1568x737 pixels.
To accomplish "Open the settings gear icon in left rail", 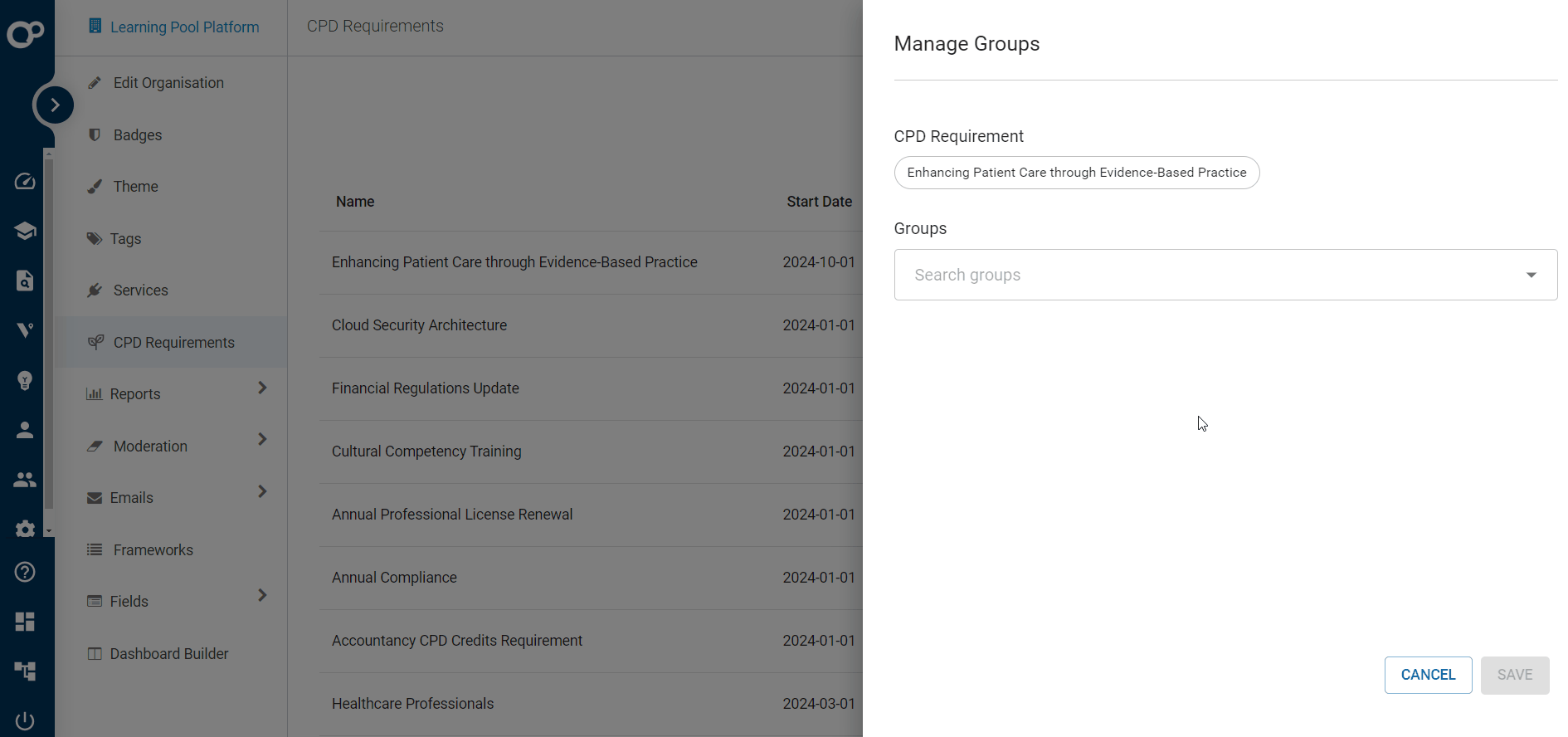I will tap(25, 530).
